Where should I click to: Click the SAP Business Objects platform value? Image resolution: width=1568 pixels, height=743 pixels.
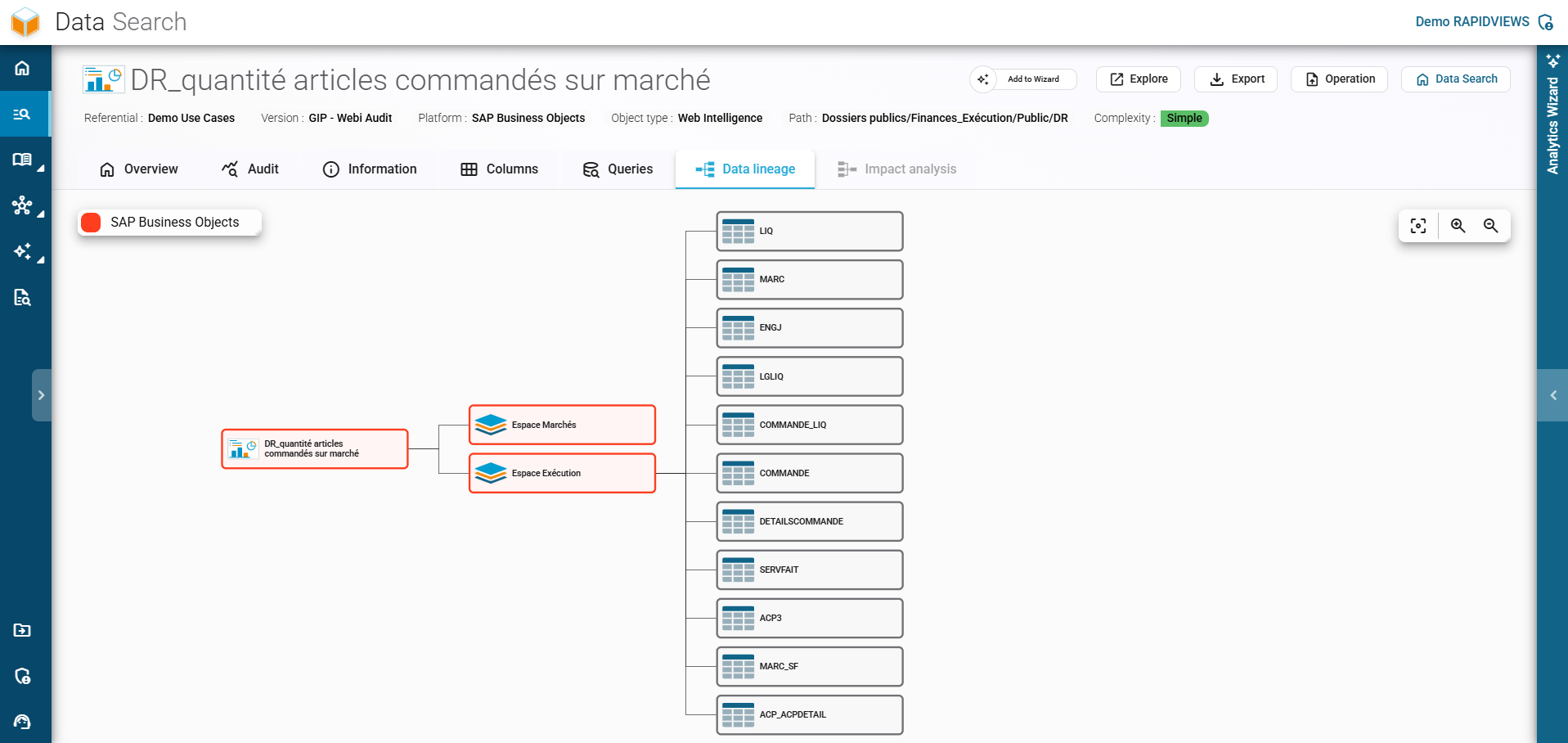click(x=528, y=119)
